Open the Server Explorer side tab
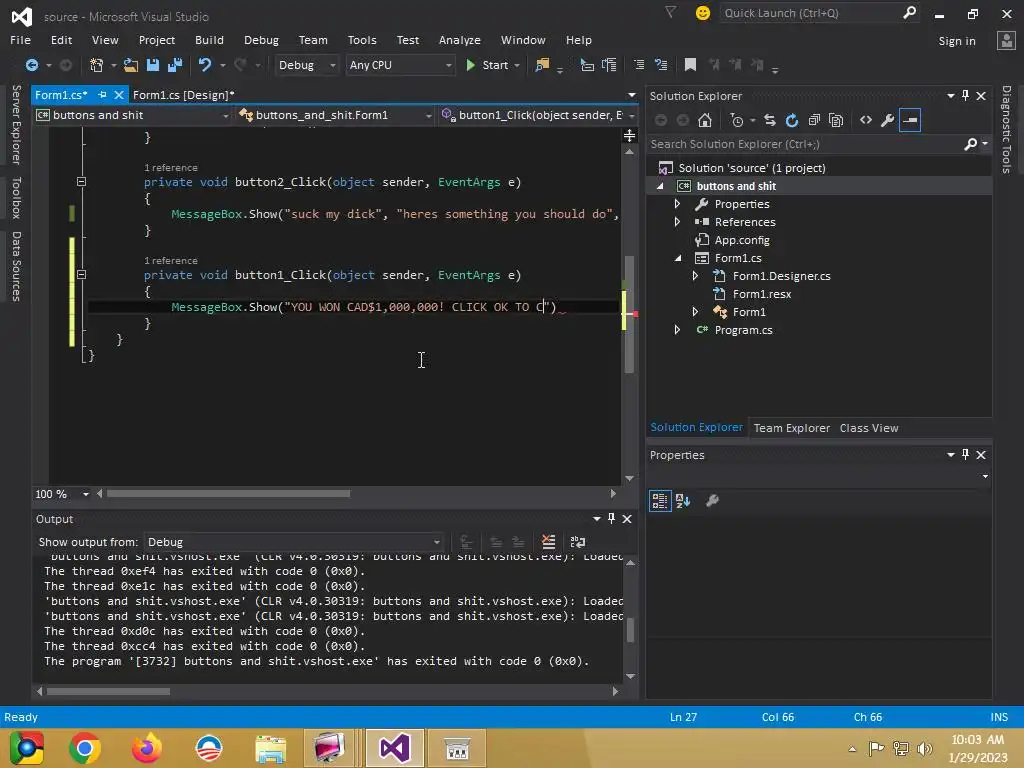1024x768 pixels. click(16, 125)
